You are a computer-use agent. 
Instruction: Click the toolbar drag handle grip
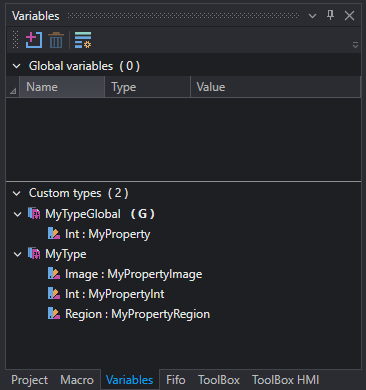(x=15, y=40)
